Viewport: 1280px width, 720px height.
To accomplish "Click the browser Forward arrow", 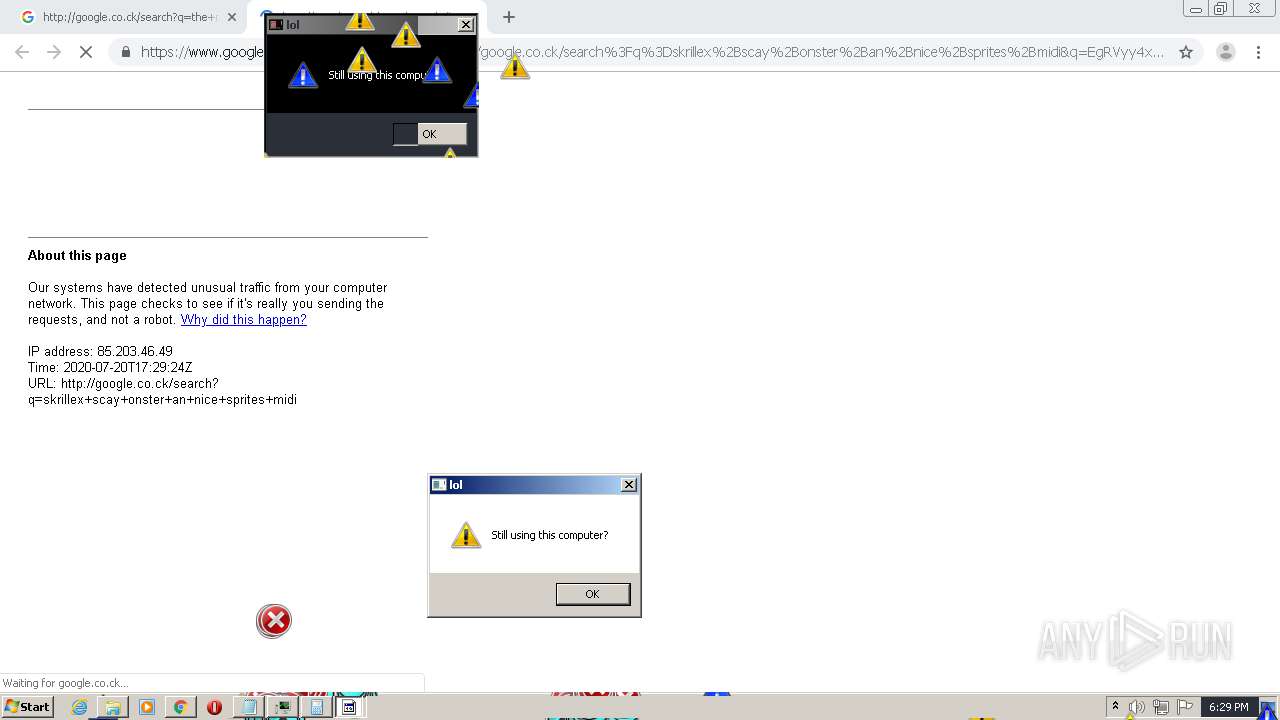I will [54, 52].
